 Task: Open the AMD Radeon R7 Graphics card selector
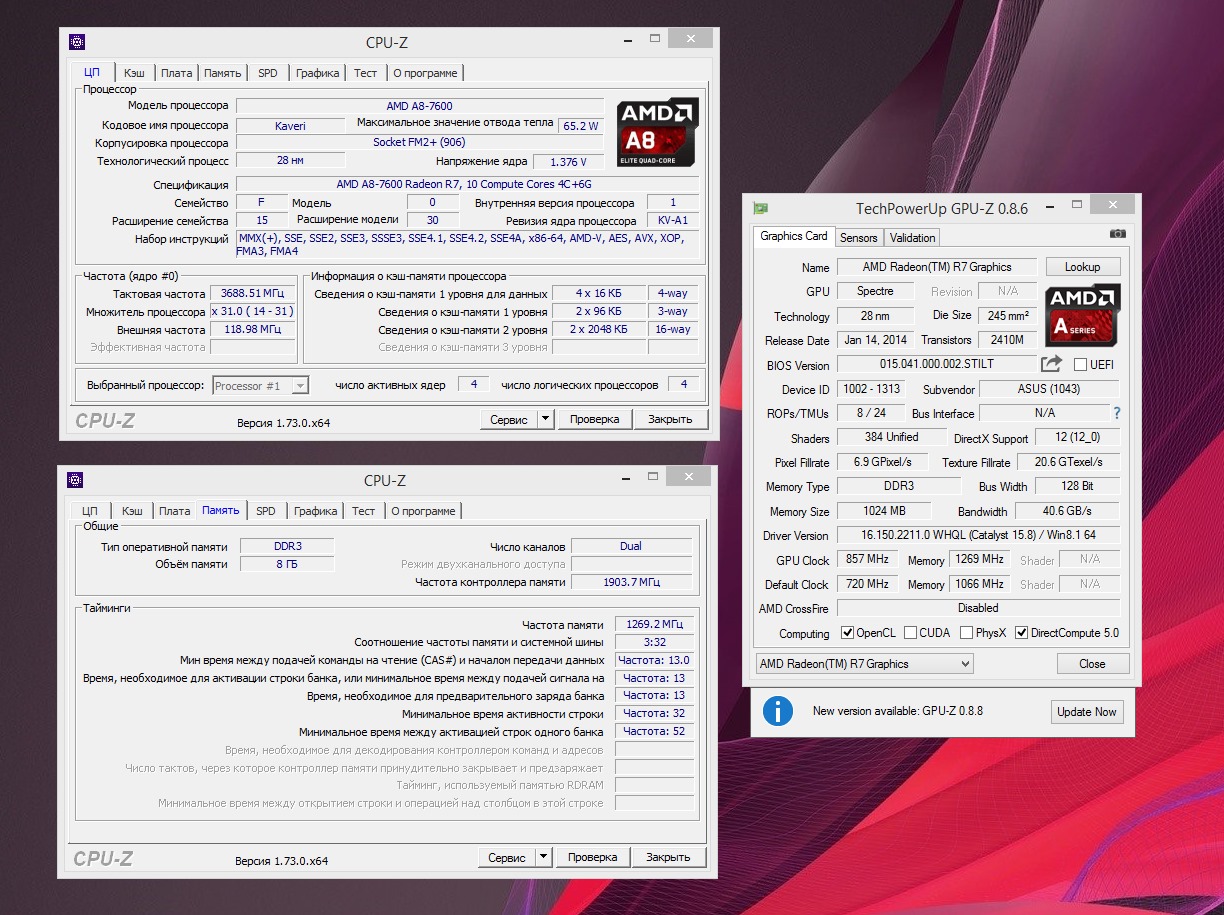pos(864,664)
